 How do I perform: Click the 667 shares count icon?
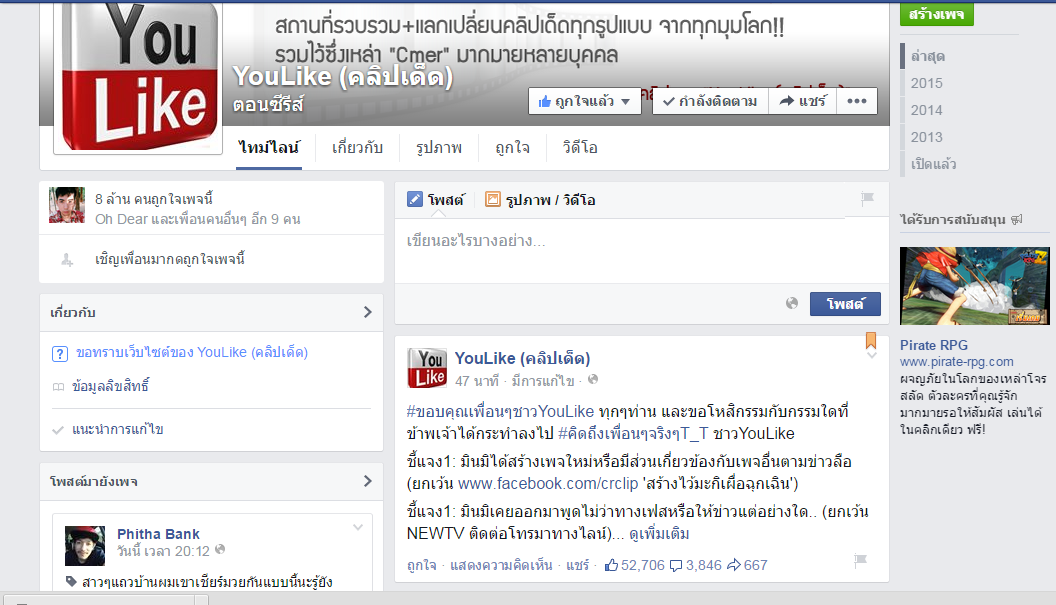coord(734,565)
